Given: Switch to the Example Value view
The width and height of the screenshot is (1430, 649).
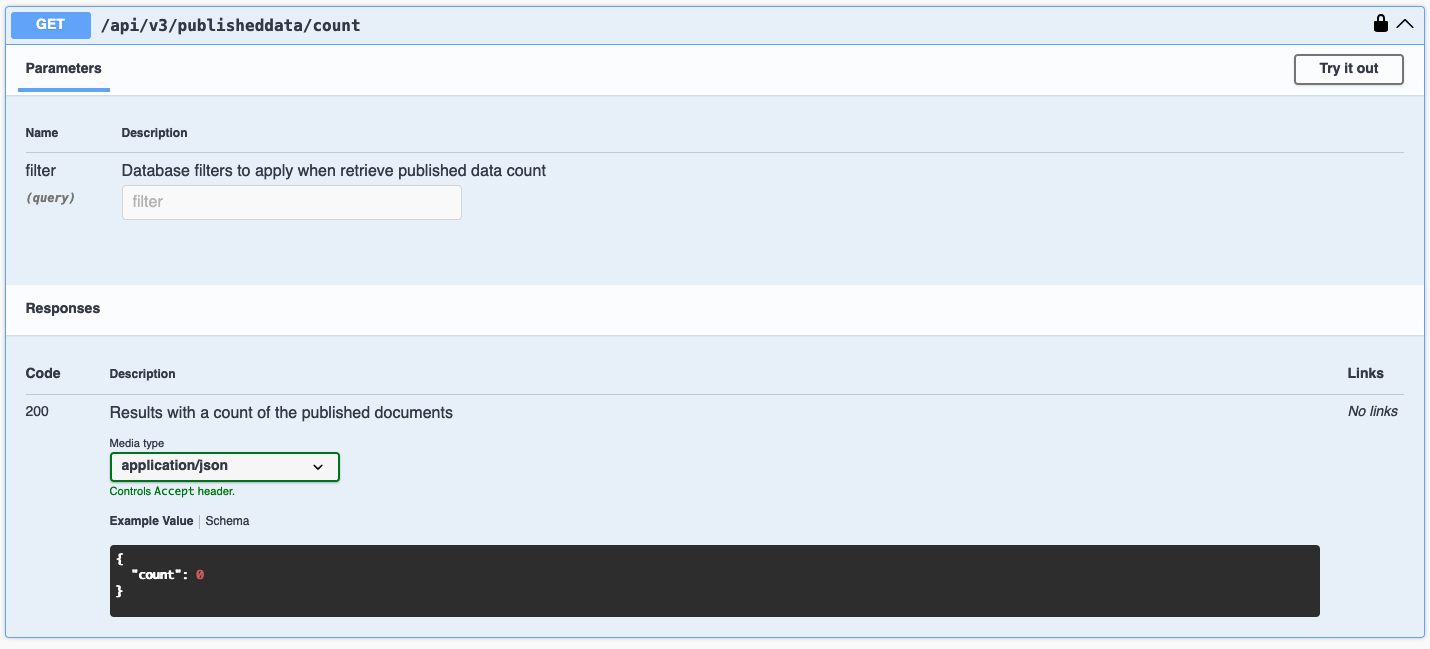Looking at the screenshot, I should (x=151, y=521).
